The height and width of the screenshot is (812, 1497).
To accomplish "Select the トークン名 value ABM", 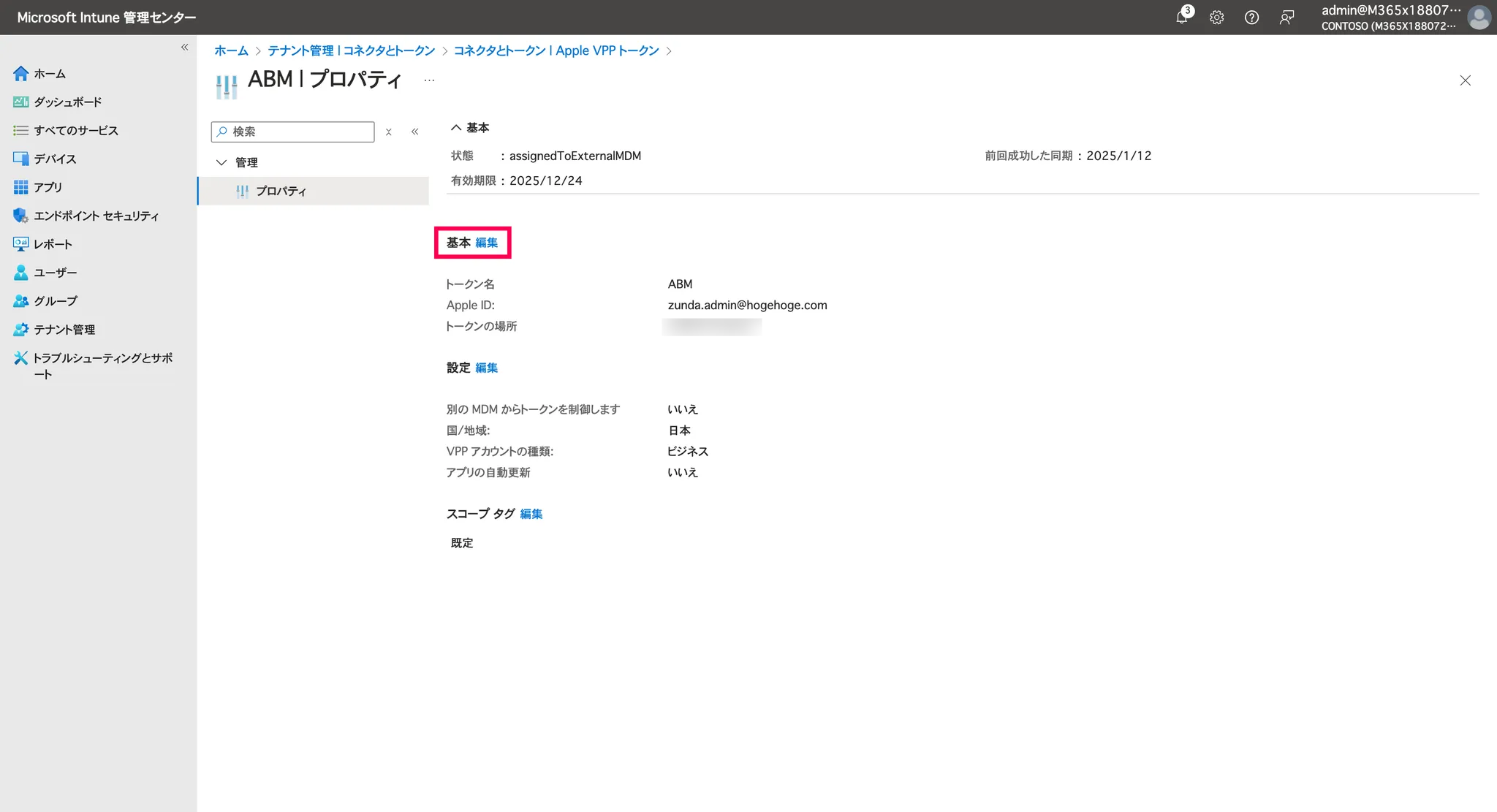I will click(x=680, y=284).
